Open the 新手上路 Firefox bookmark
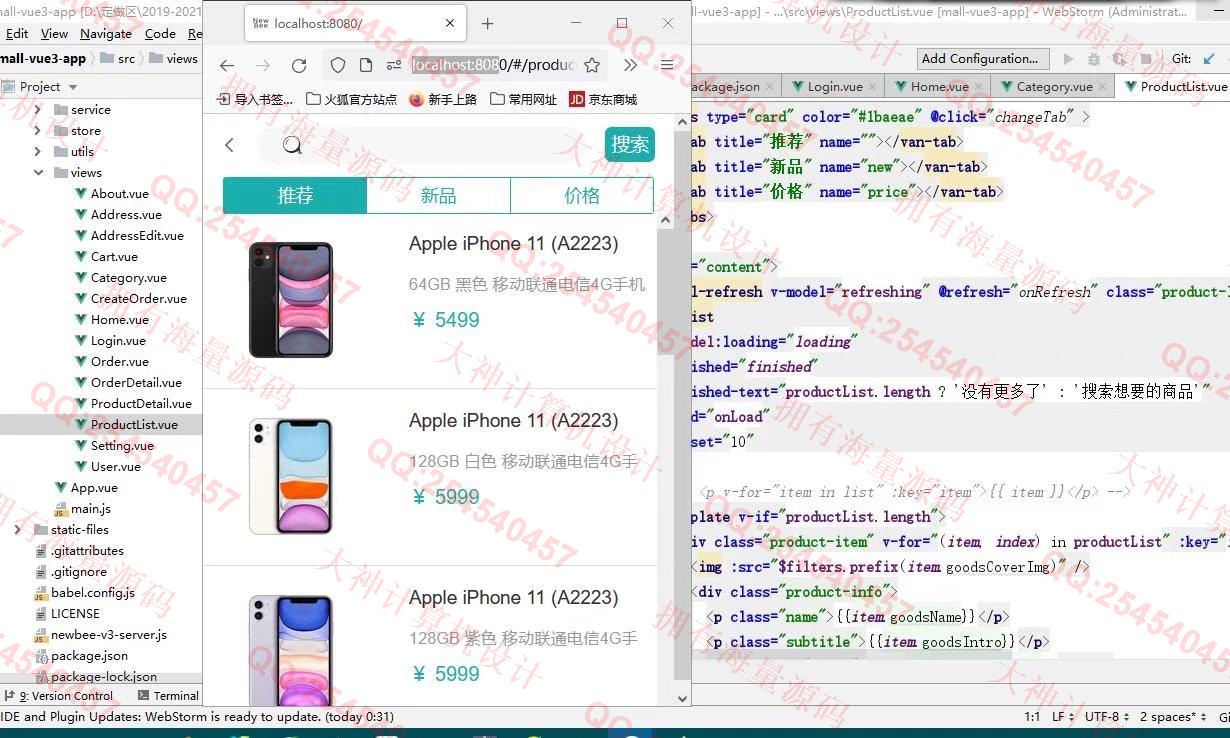The height and width of the screenshot is (738, 1230). [443, 99]
